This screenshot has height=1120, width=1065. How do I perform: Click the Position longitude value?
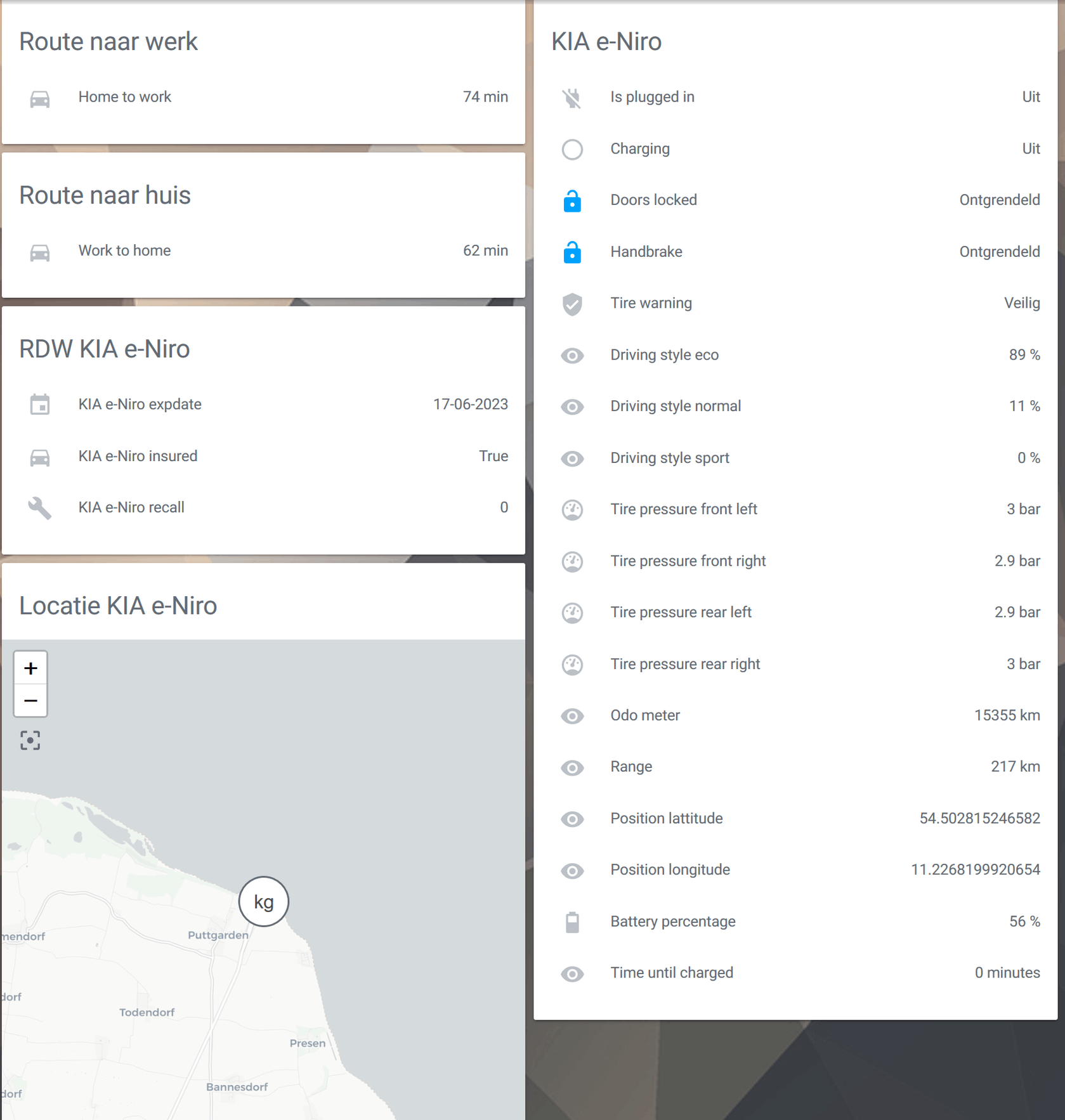[x=975, y=869]
